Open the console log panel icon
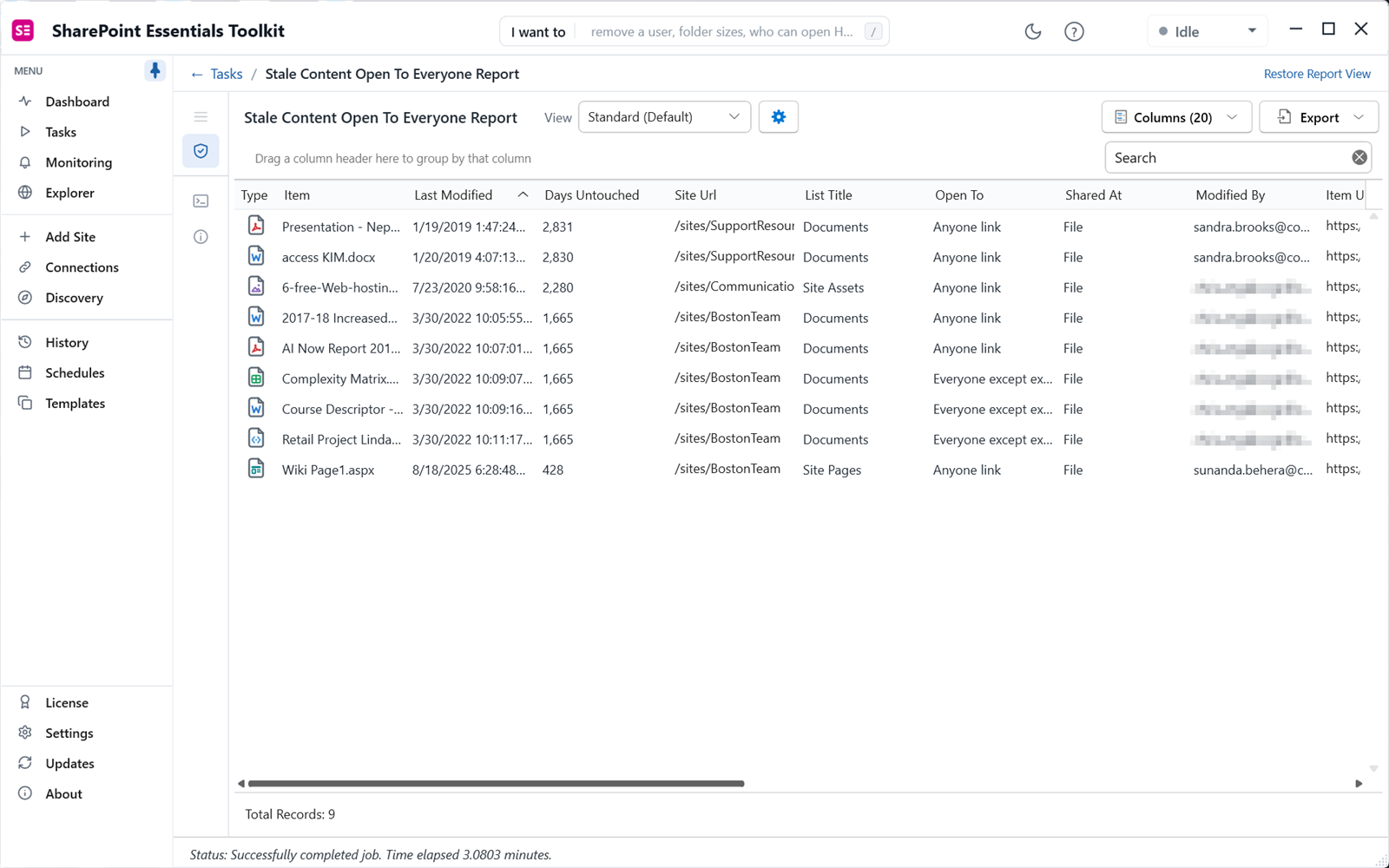Screen dimensions: 1389x868 (201, 201)
